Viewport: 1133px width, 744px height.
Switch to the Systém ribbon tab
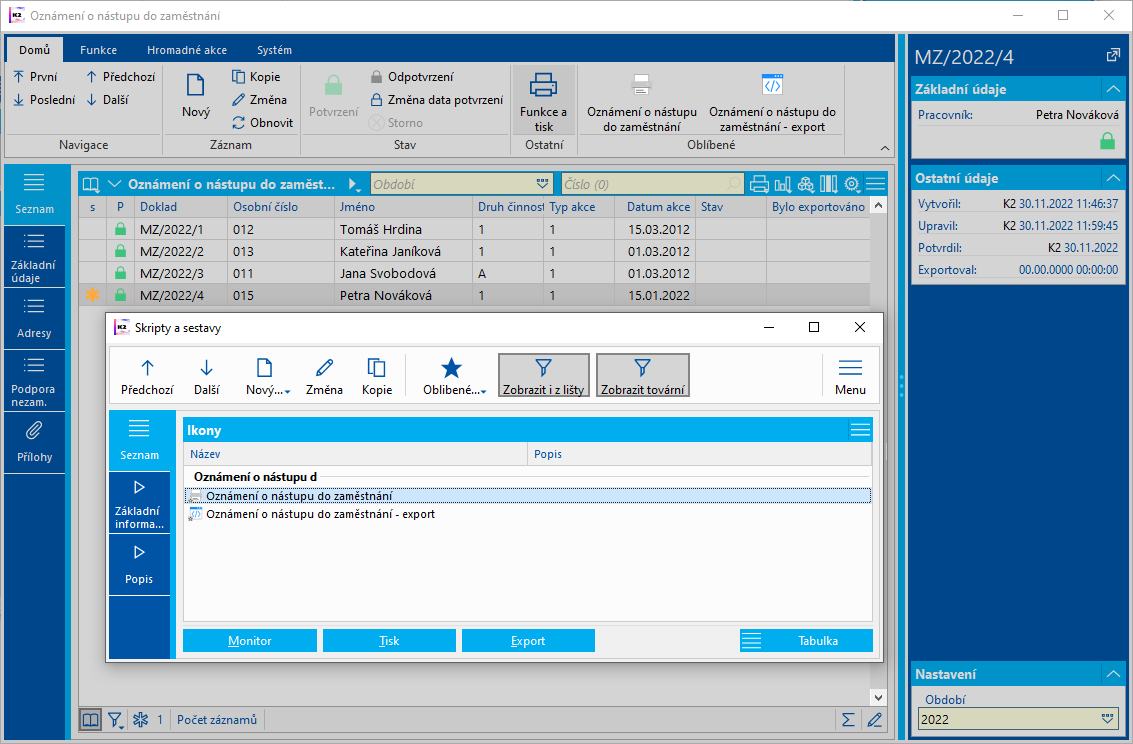[275, 50]
